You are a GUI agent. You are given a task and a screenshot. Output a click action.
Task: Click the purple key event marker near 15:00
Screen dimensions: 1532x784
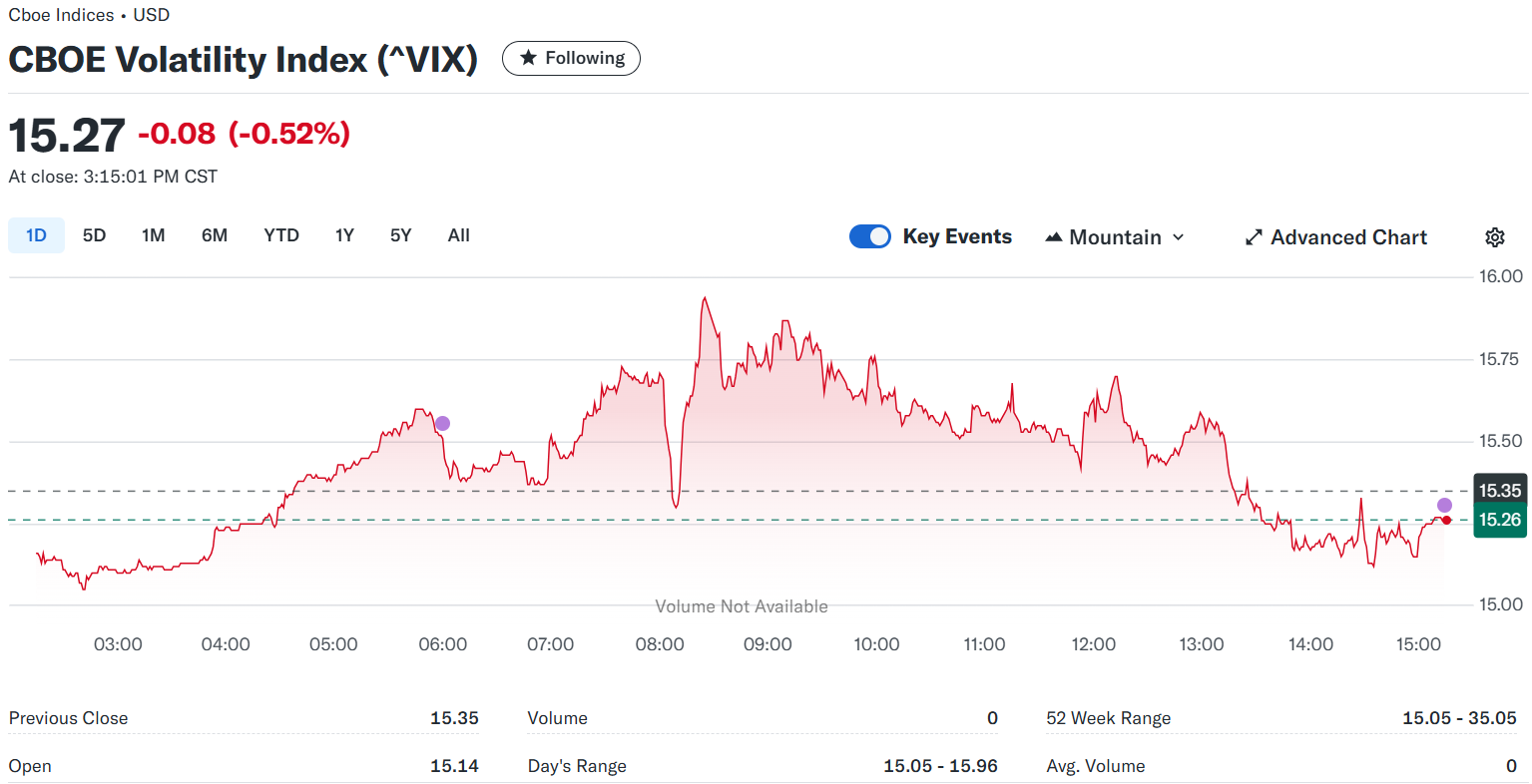pos(1444,506)
